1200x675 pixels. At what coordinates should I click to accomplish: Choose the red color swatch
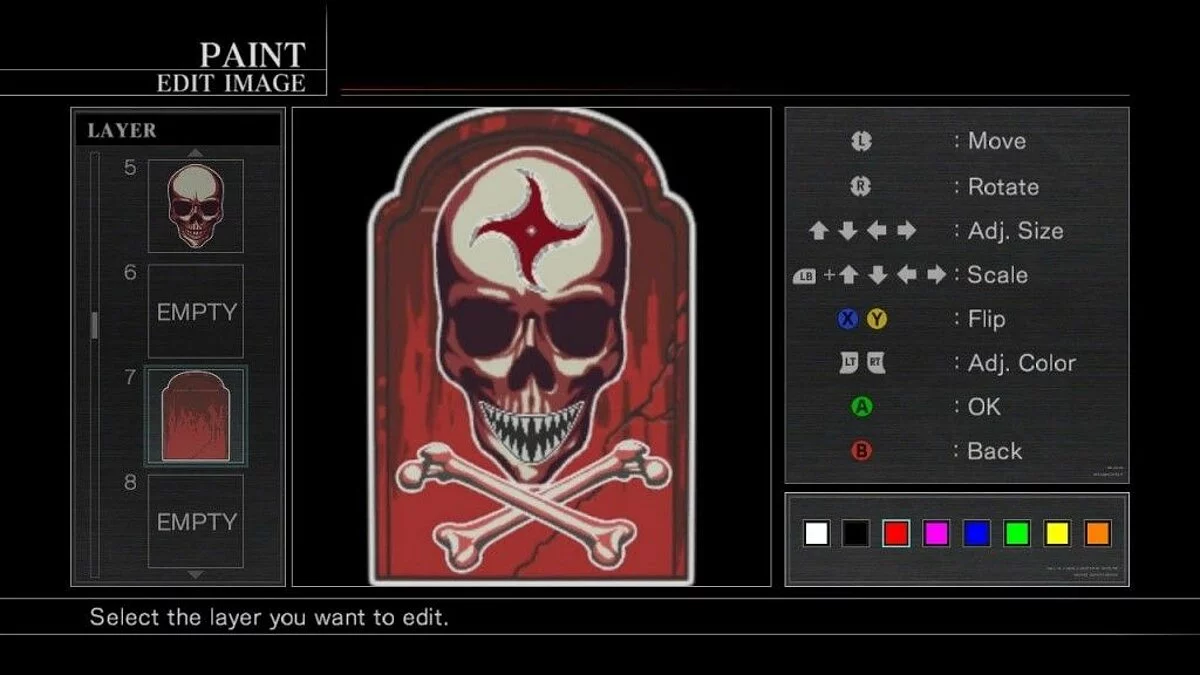(x=896, y=534)
